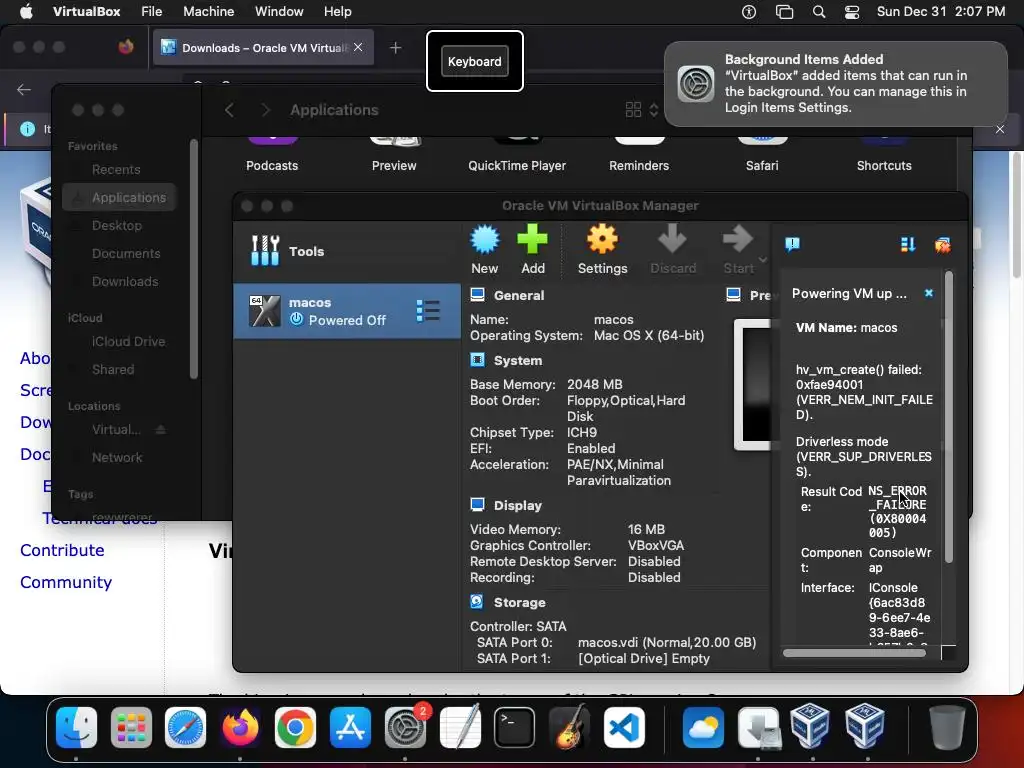This screenshot has width=1024, height=768.
Task: Select Downloads in Finder sidebar
Action: click(125, 281)
